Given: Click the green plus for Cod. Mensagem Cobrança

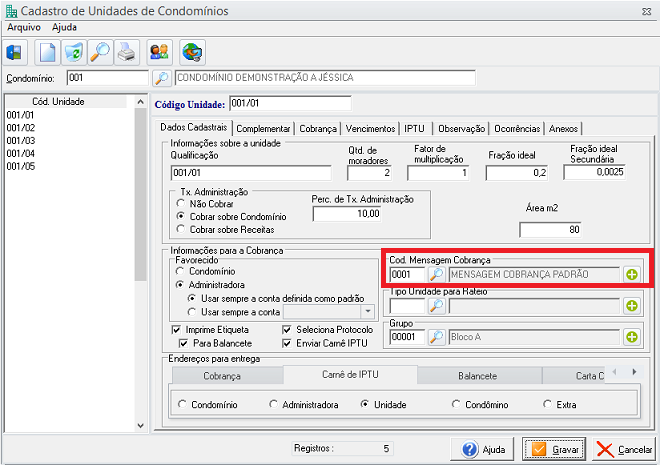Looking at the screenshot, I should [632, 274].
